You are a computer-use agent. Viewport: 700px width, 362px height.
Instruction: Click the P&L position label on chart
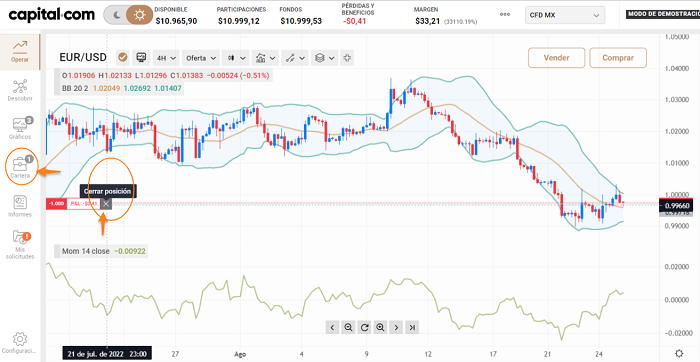point(84,204)
